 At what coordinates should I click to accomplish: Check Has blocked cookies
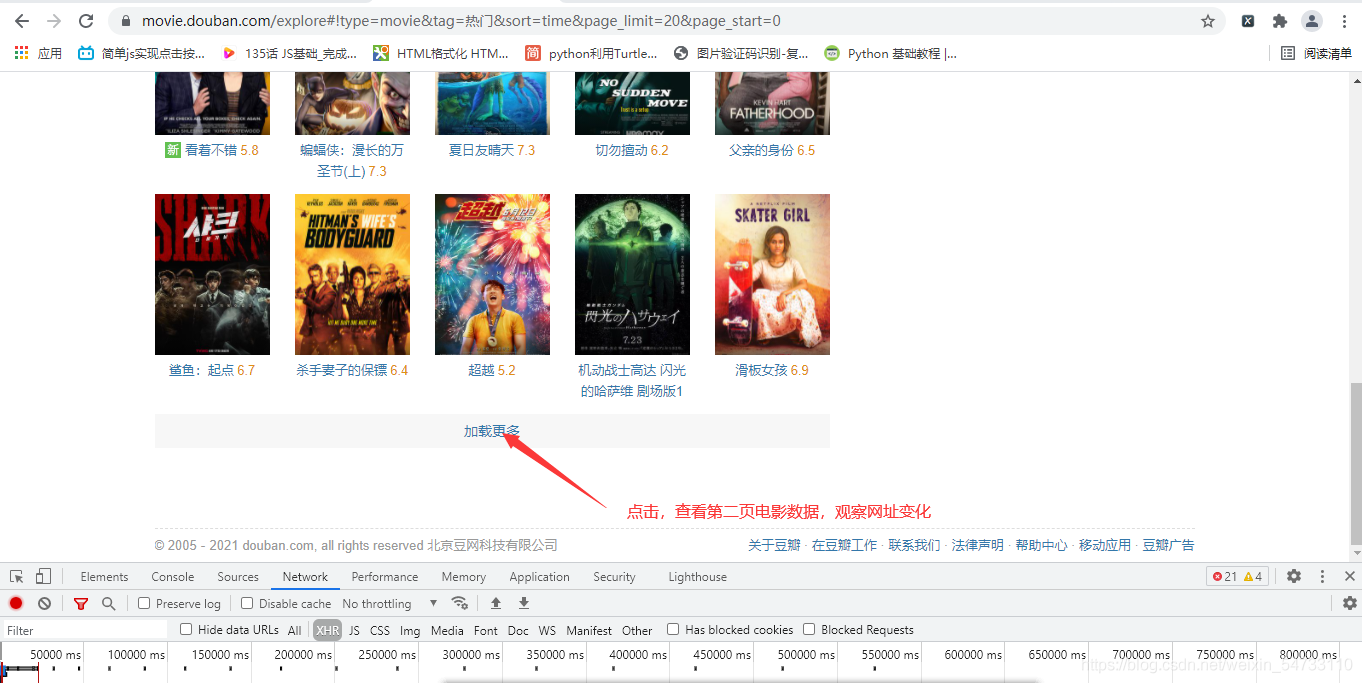[x=673, y=629]
